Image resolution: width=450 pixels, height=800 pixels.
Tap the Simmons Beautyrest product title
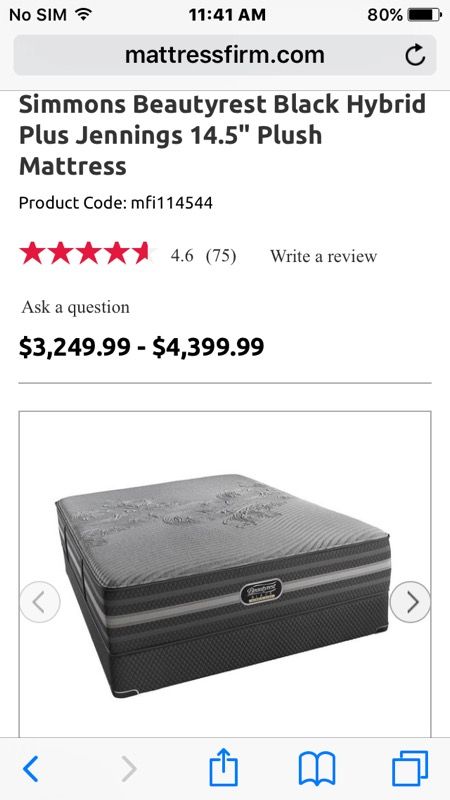point(222,135)
